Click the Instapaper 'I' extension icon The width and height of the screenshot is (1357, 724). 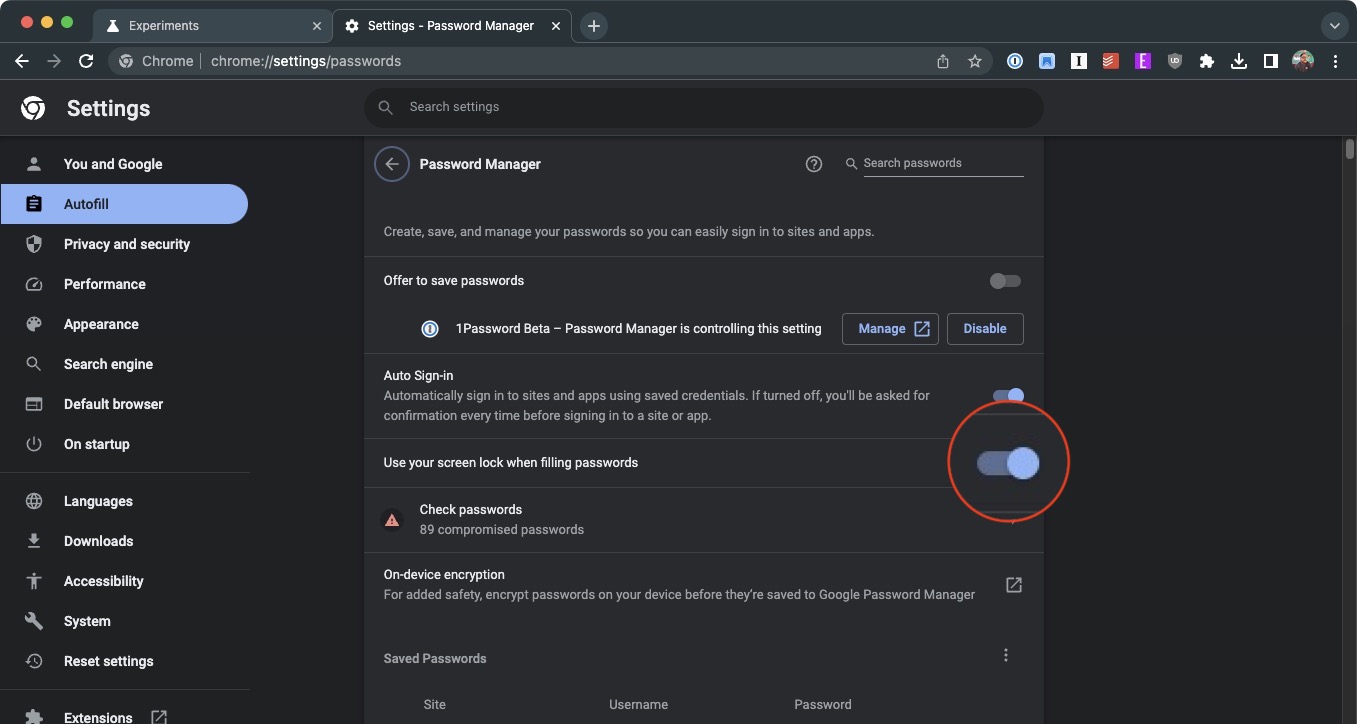pos(1079,61)
